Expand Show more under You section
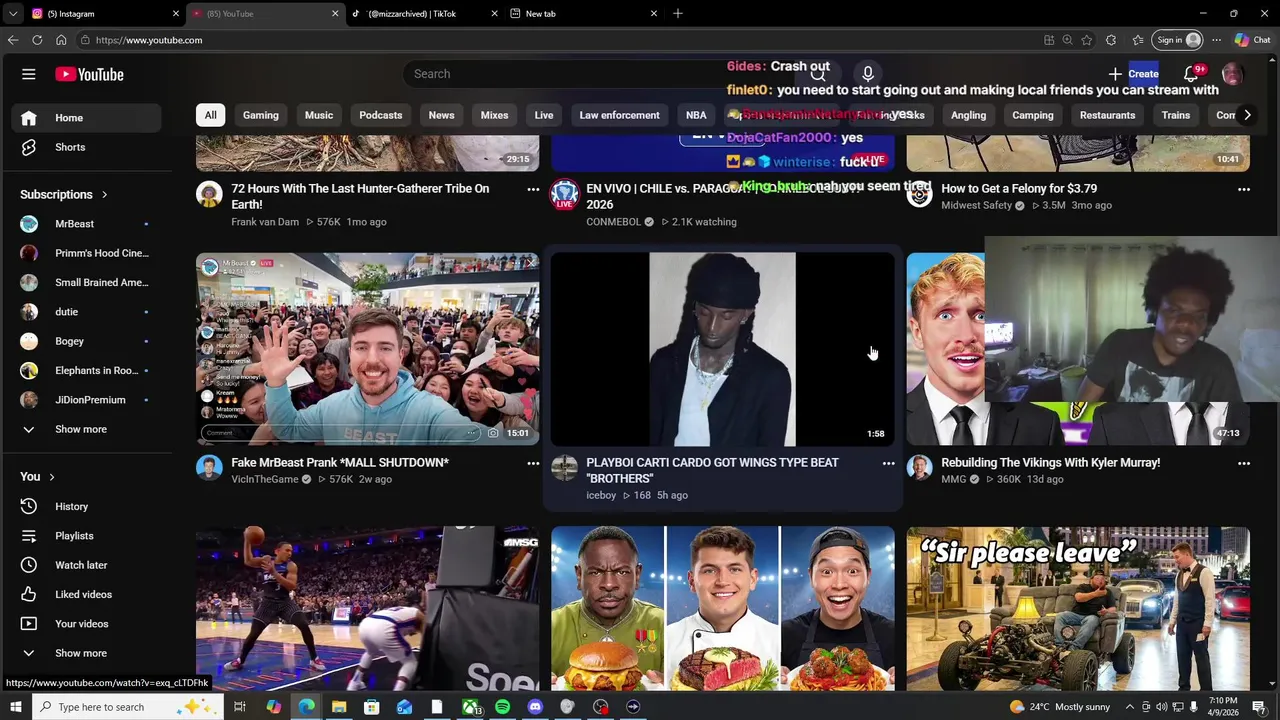This screenshot has width=1280, height=720. click(x=86, y=653)
